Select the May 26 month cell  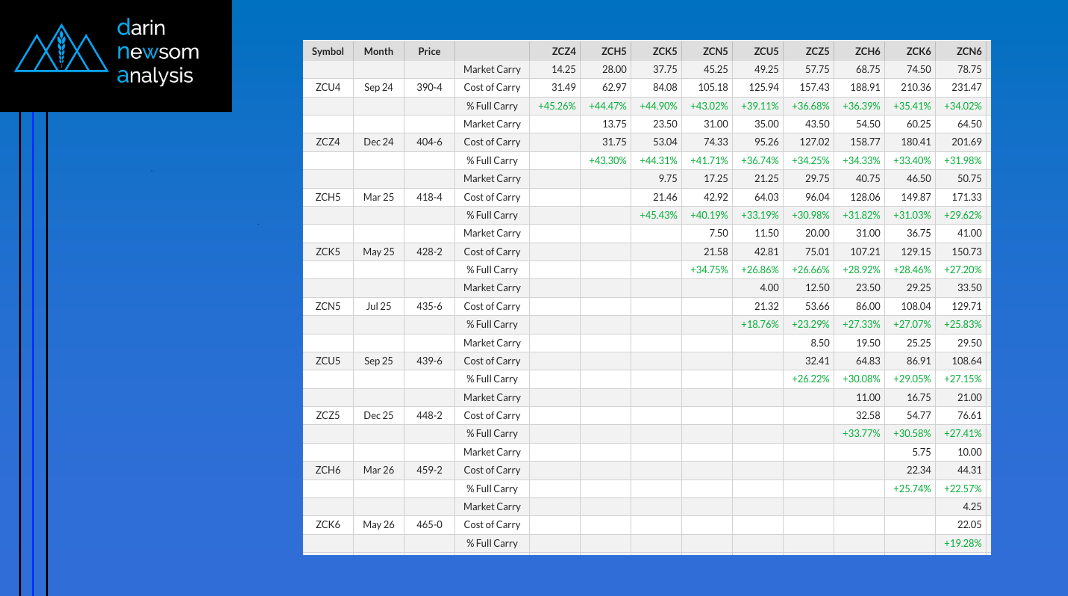(x=379, y=524)
